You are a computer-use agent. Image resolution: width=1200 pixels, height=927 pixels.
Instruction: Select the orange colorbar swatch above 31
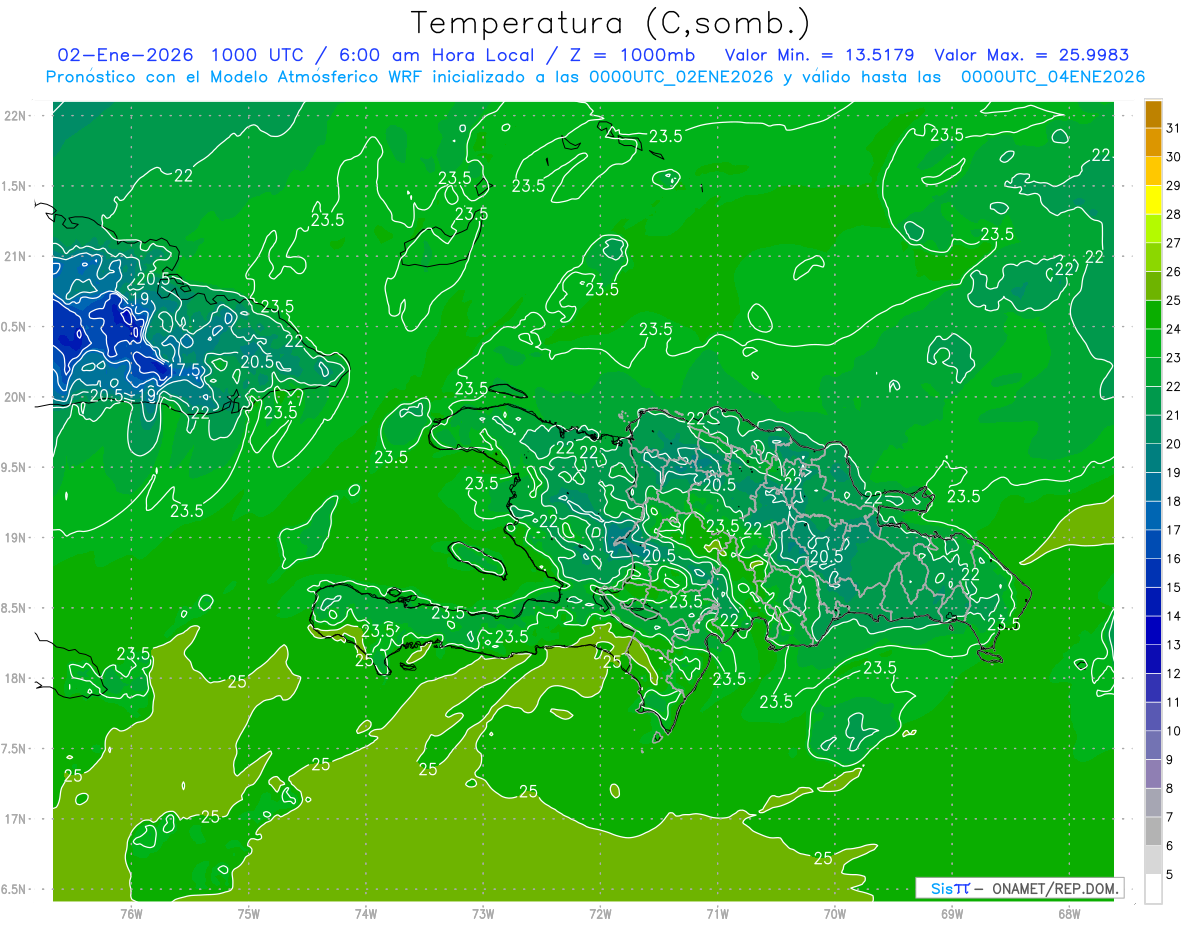[x=1153, y=114]
